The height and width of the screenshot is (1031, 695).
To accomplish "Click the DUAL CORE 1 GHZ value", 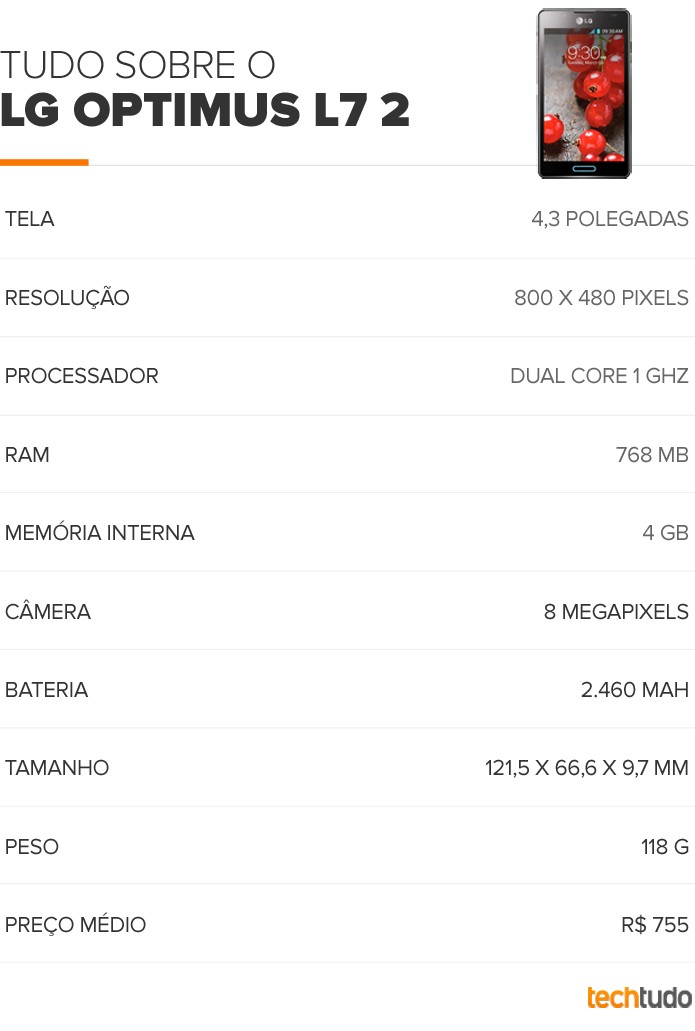I will coord(599,375).
